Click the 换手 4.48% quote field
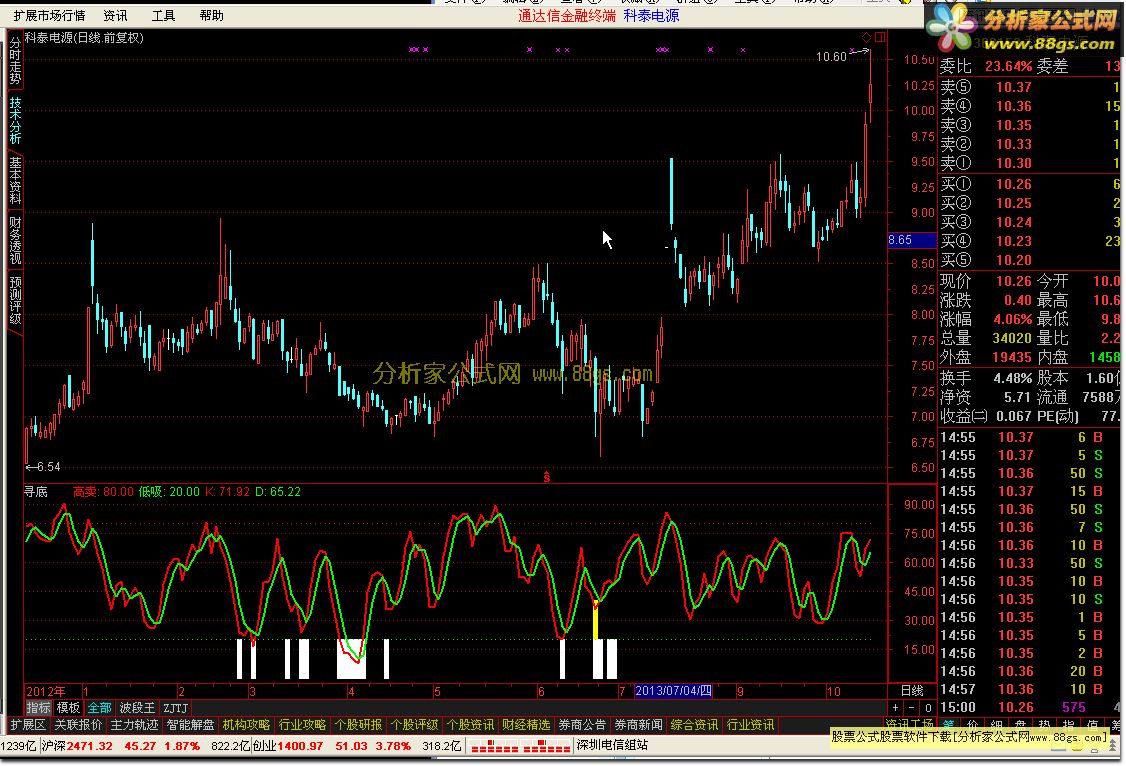1126x766 pixels. pos(986,378)
